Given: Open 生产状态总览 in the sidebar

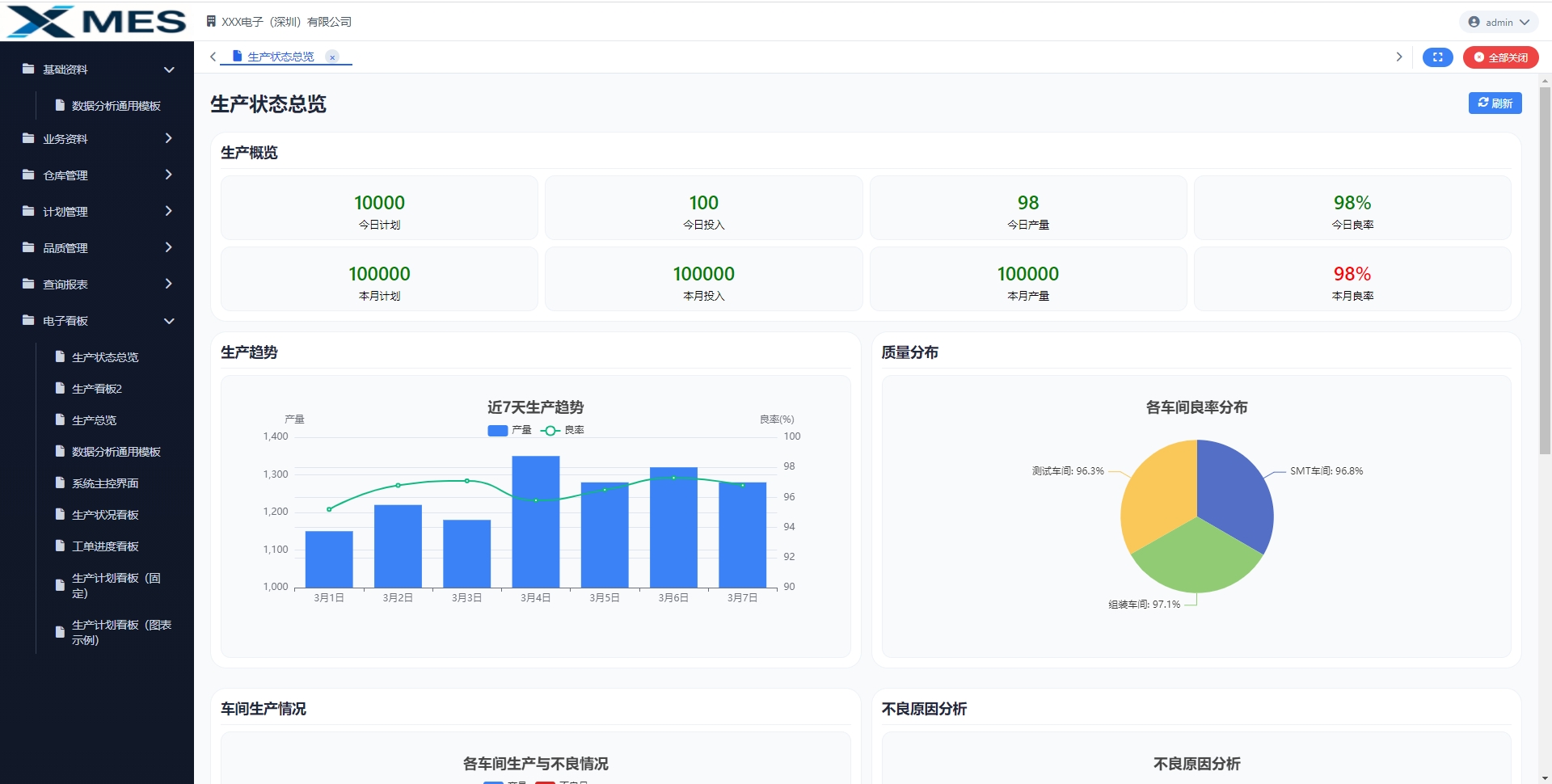Looking at the screenshot, I should coord(105,357).
